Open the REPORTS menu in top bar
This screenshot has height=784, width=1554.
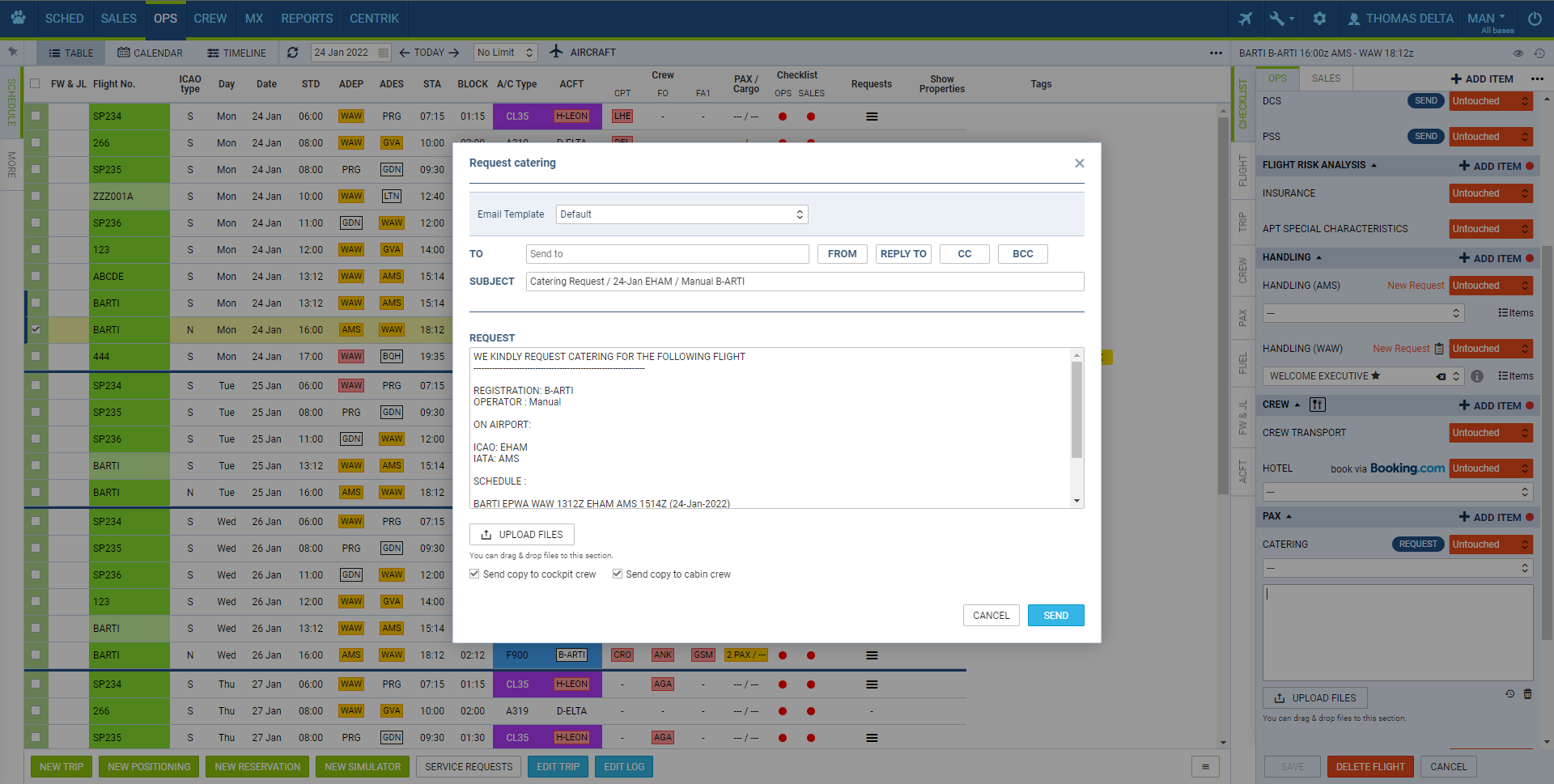click(x=307, y=19)
